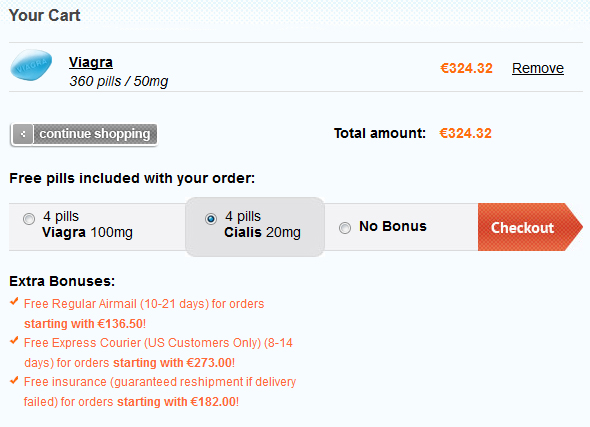Image resolution: width=590 pixels, height=427 pixels.
Task: Remove Viagra from the cart
Action: click(x=538, y=68)
